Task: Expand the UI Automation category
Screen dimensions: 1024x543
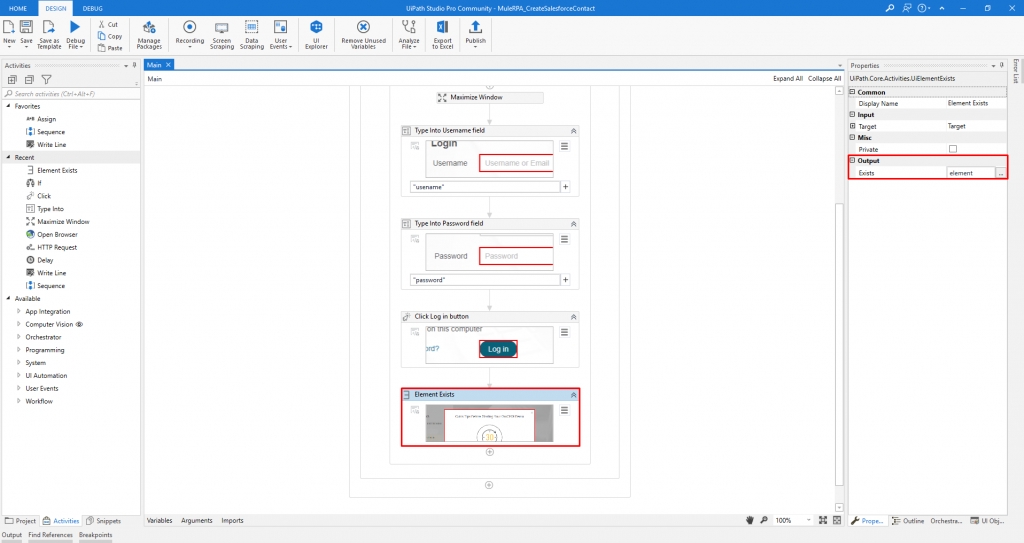Action: click(18, 376)
